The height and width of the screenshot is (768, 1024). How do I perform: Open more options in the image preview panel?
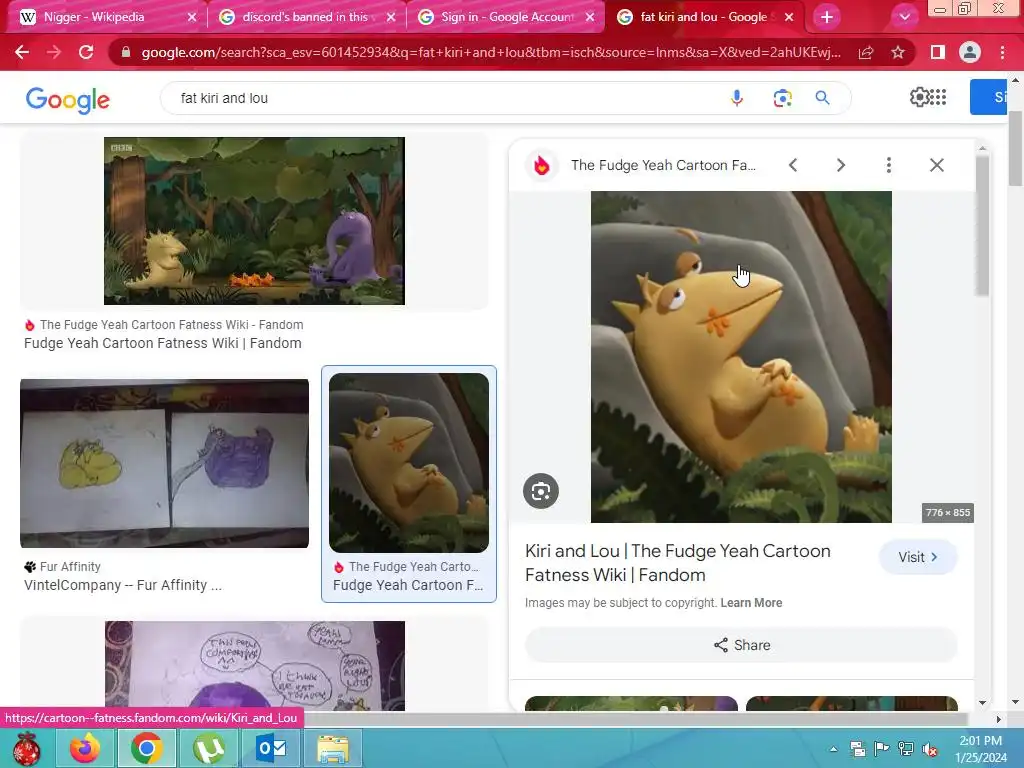pyautogui.click(x=888, y=165)
